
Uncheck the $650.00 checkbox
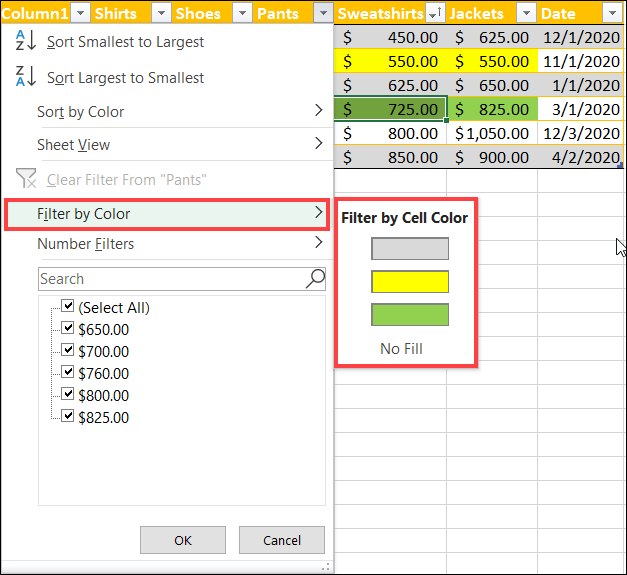pyautogui.click(x=68, y=328)
